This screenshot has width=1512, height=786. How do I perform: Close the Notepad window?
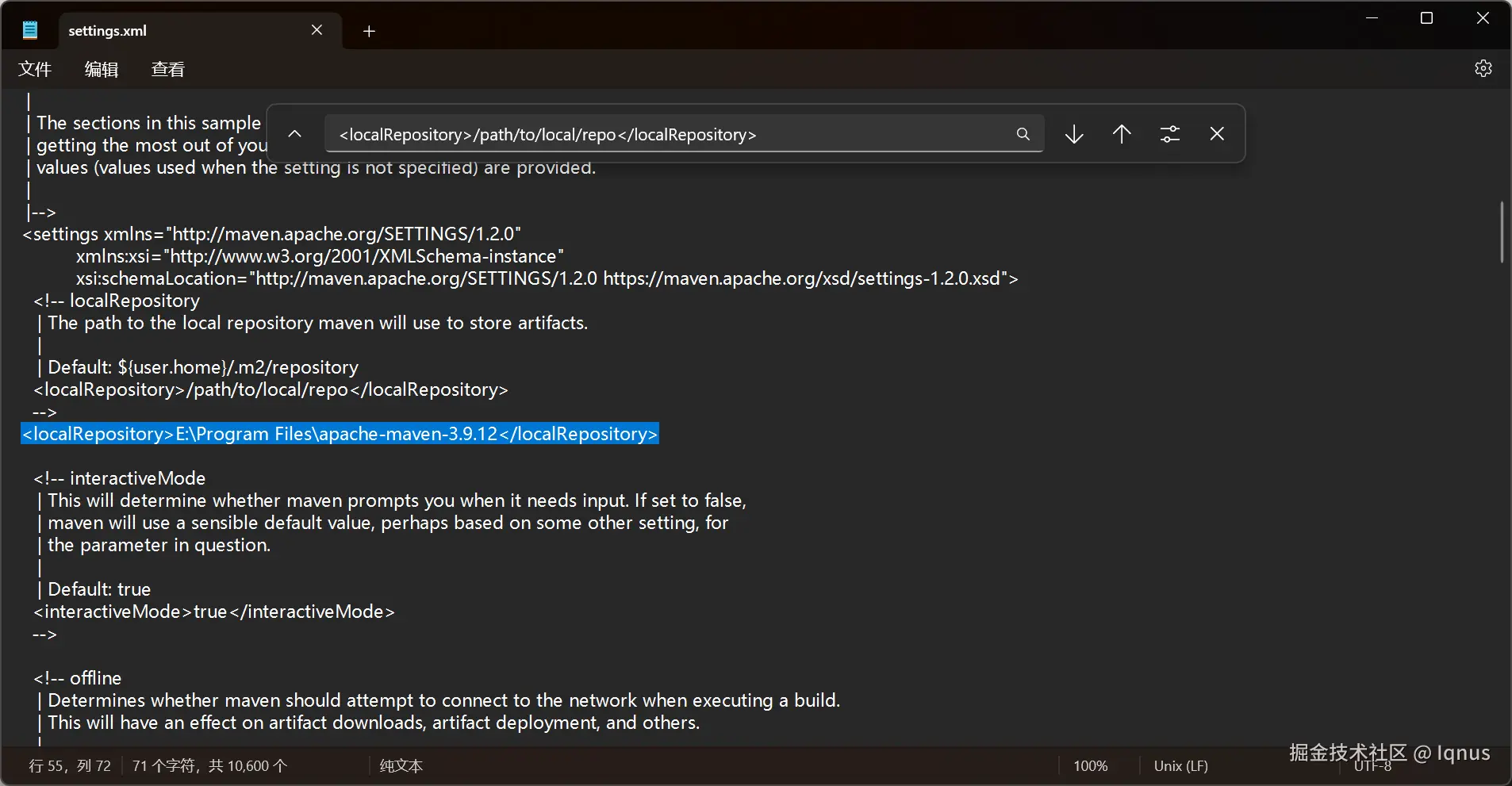[x=1482, y=18]
